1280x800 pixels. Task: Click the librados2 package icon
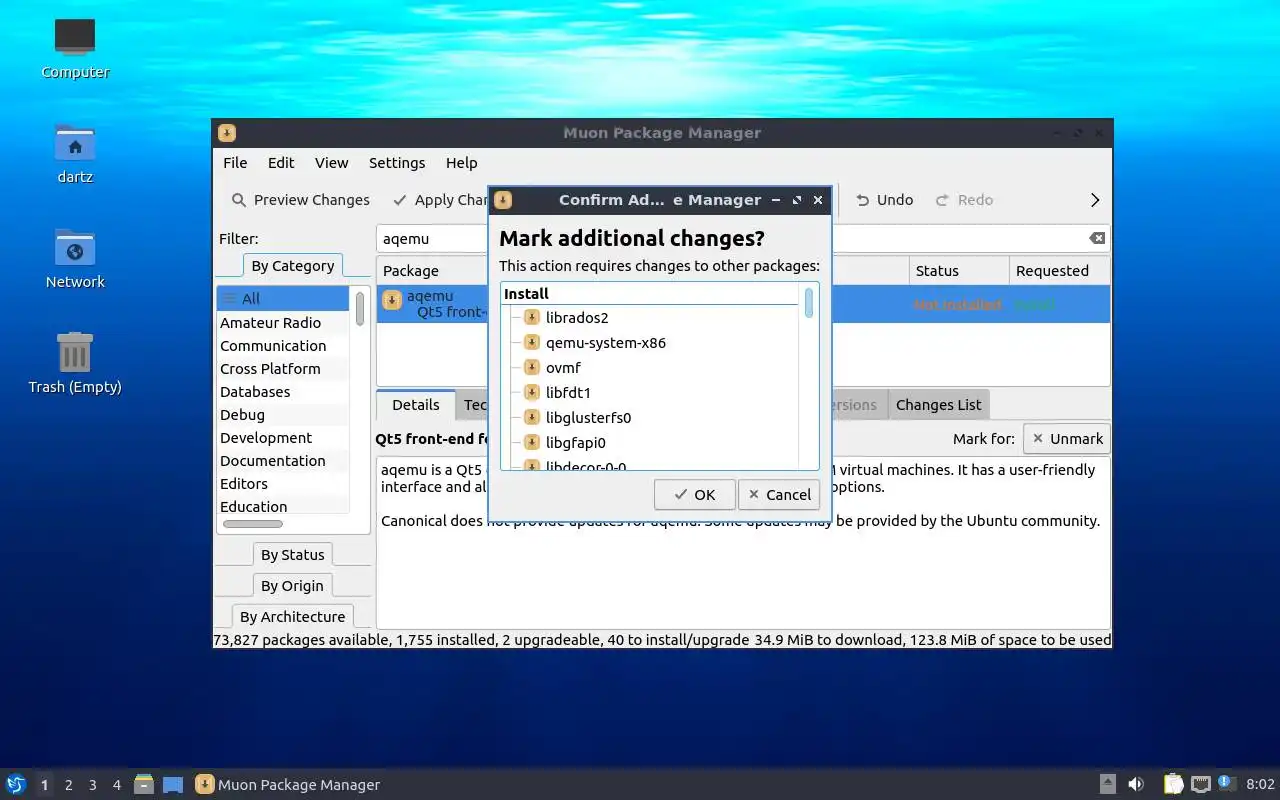(532, 318)
